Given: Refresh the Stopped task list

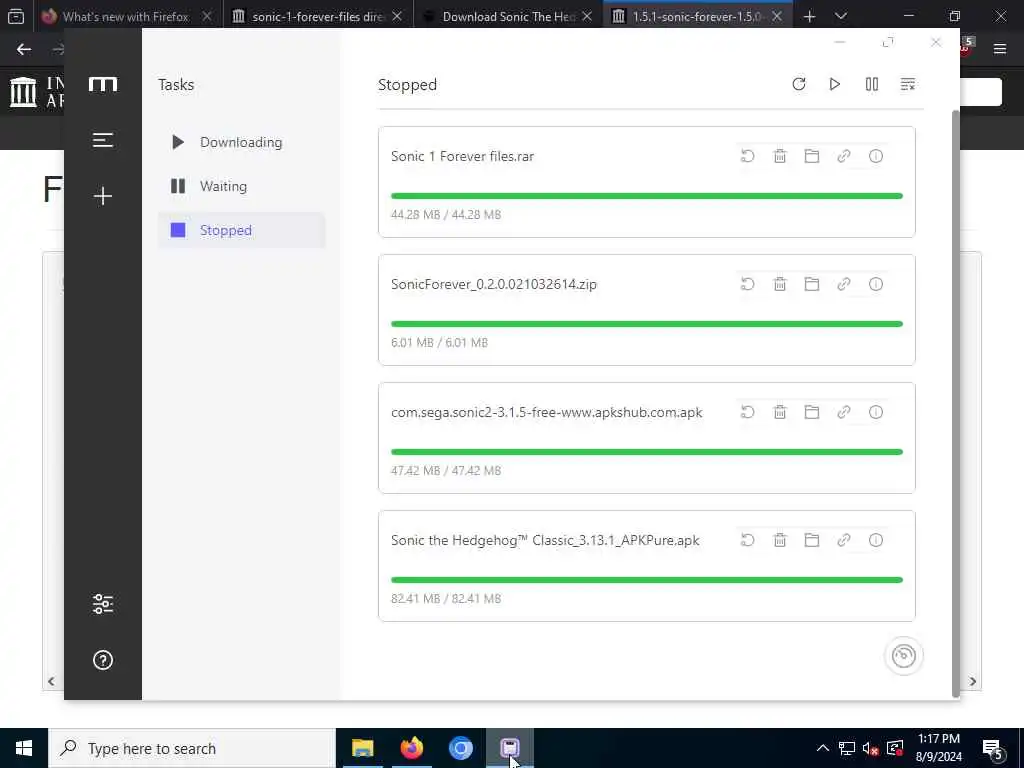Looking at the screenshot, I should click(799, 84).
